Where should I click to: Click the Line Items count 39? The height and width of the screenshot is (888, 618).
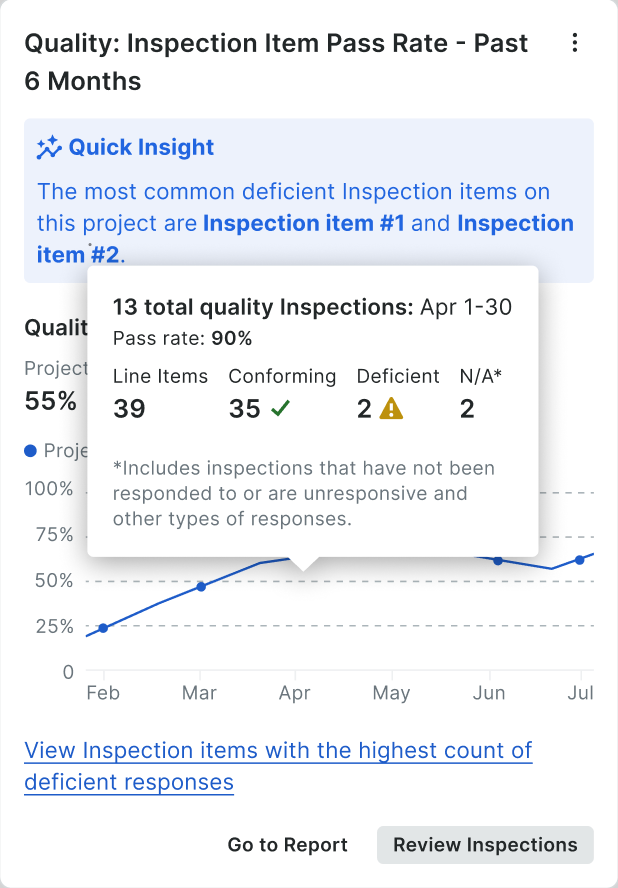[x=129, y=408]
